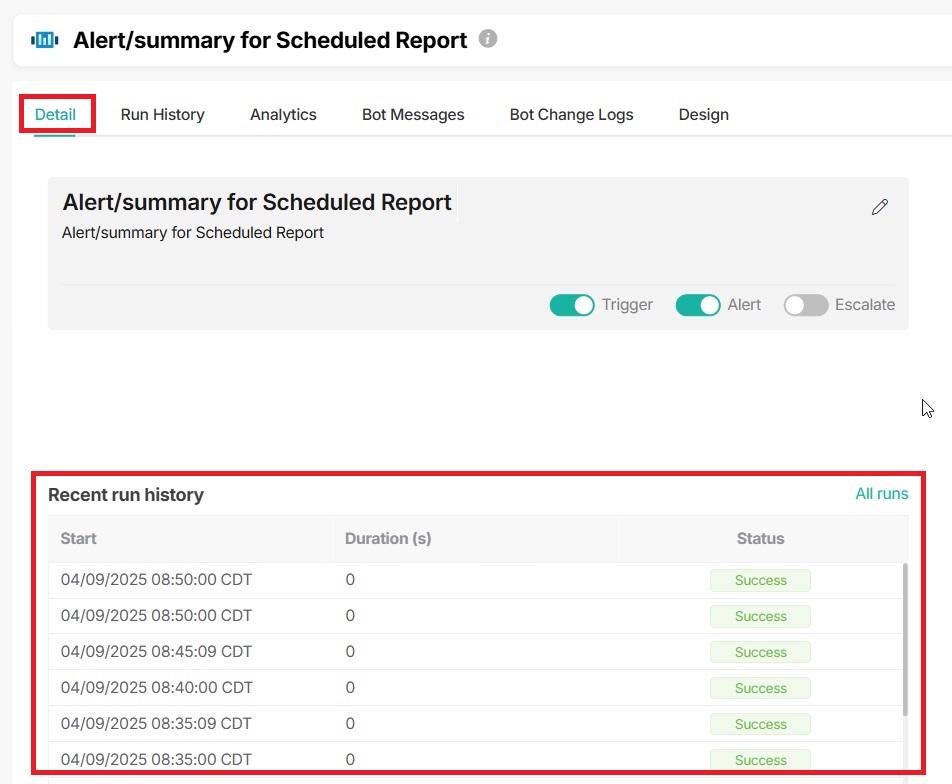
Task: Go to the Bot Messages tab
Action: point(413,114)
